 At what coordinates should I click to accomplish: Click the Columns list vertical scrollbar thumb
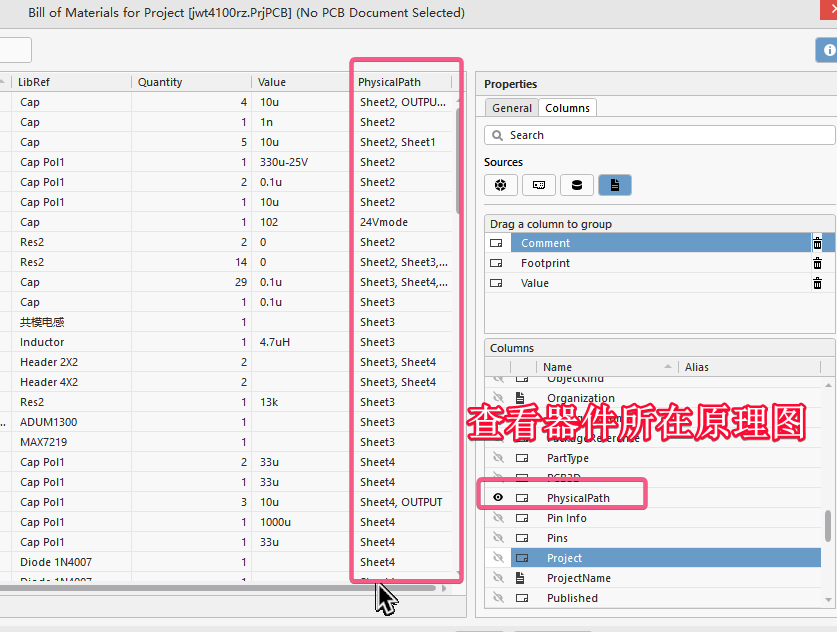[x=827, y=525]
